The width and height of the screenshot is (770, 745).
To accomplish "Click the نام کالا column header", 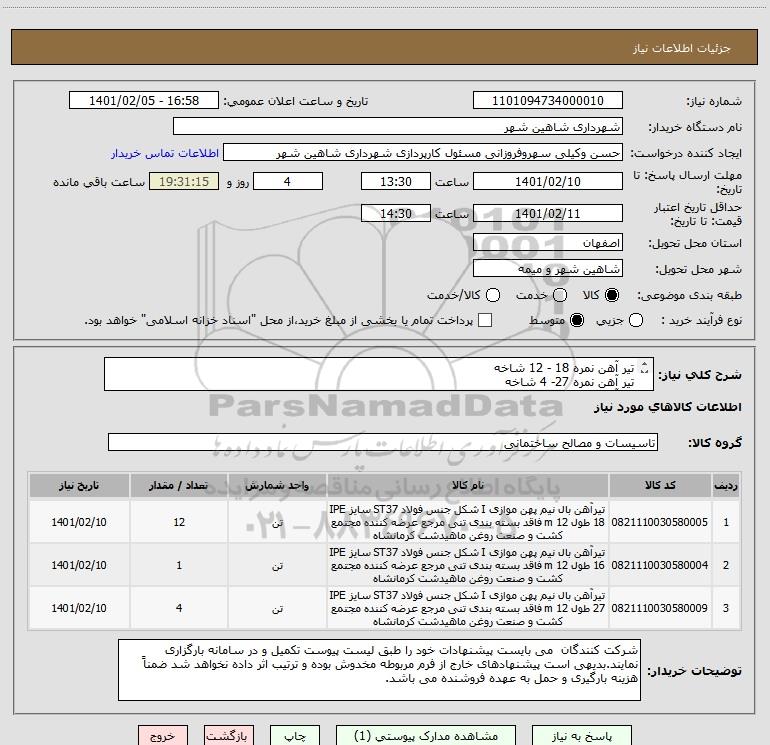I will tap(468, 485).
